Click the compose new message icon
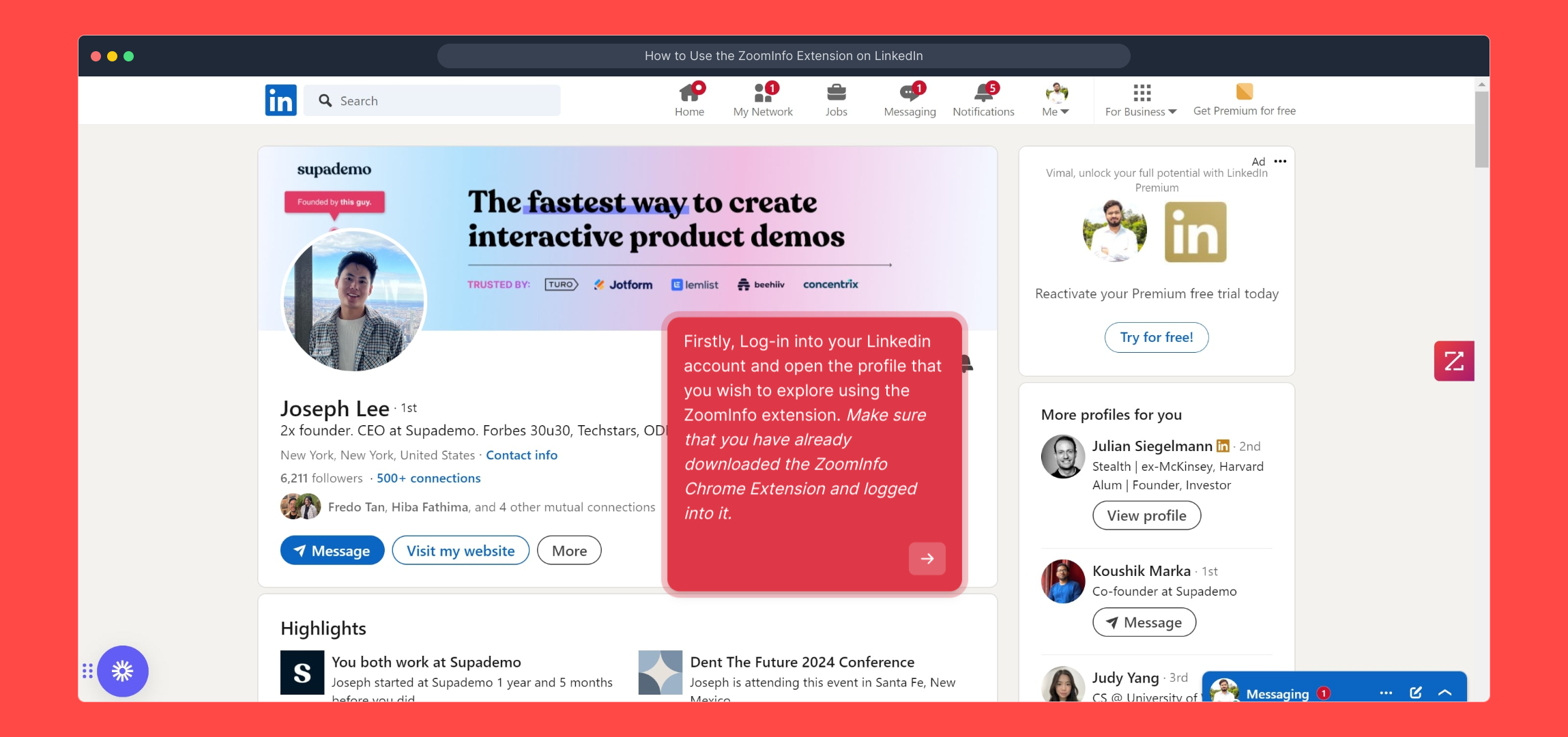Image resolution: width=1568 pixels, height=737 pixels. (x=1416, y=693)
